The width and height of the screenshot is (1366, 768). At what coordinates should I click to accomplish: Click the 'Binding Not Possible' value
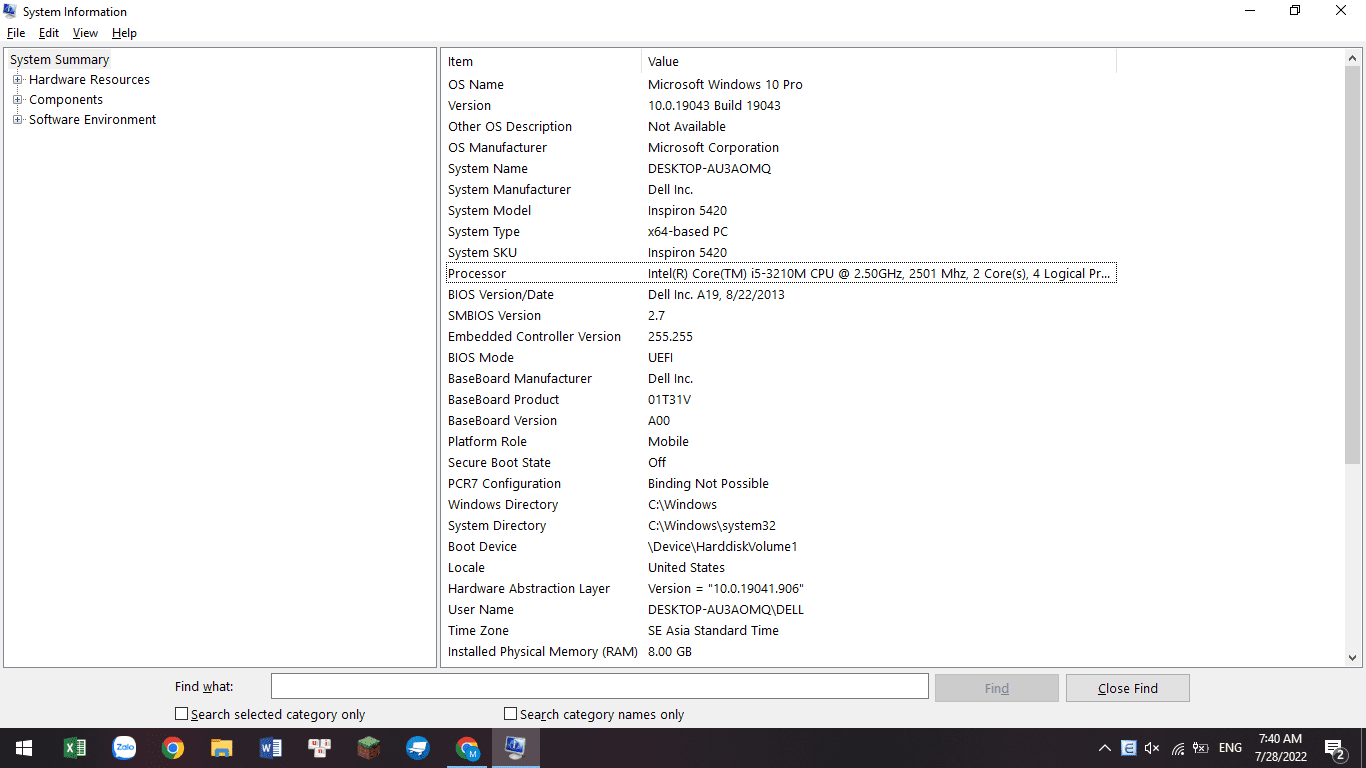pos(708,484)
